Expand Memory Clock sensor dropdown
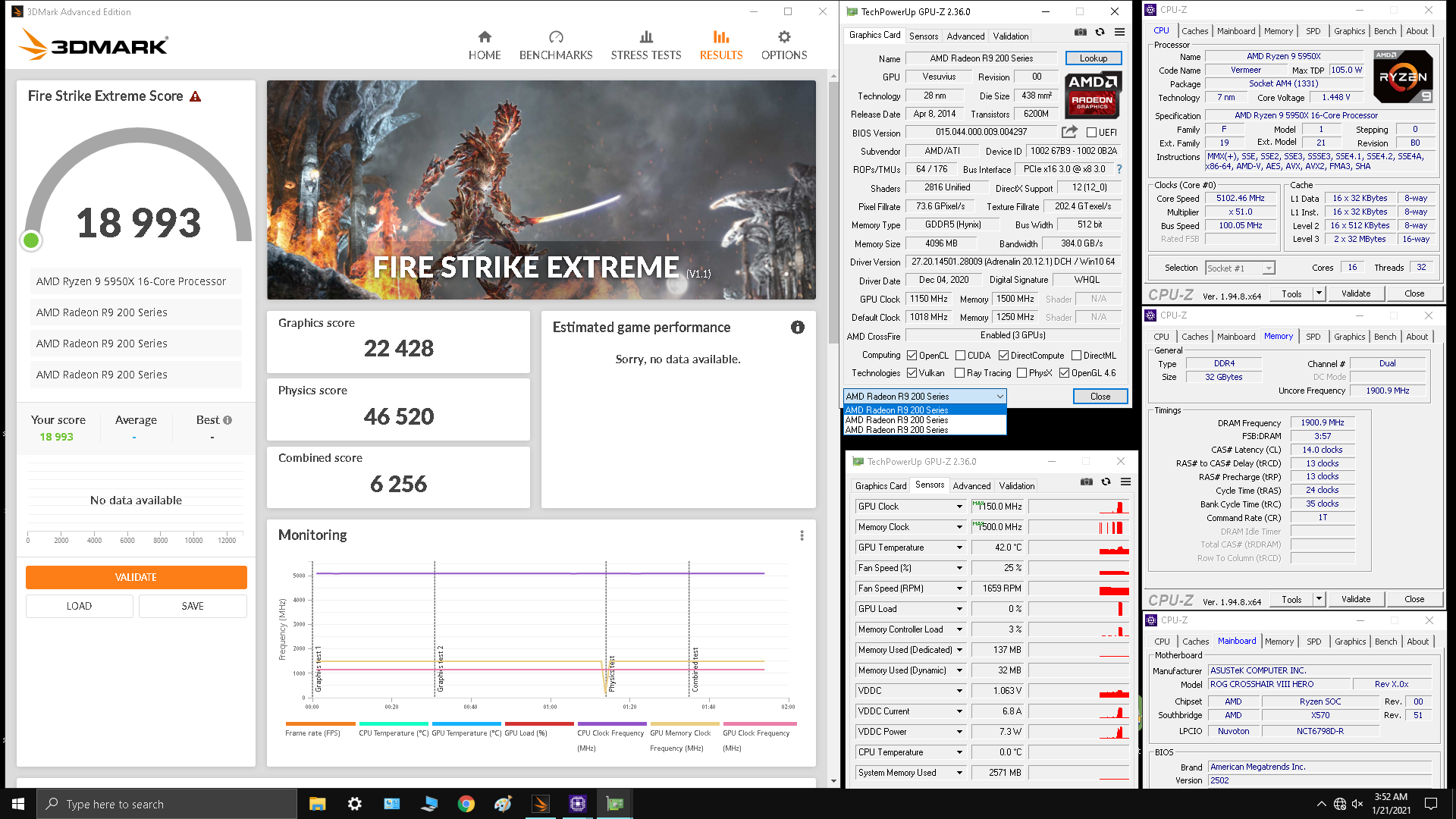Screen dimensions: 1456x819 click(959, 527)
